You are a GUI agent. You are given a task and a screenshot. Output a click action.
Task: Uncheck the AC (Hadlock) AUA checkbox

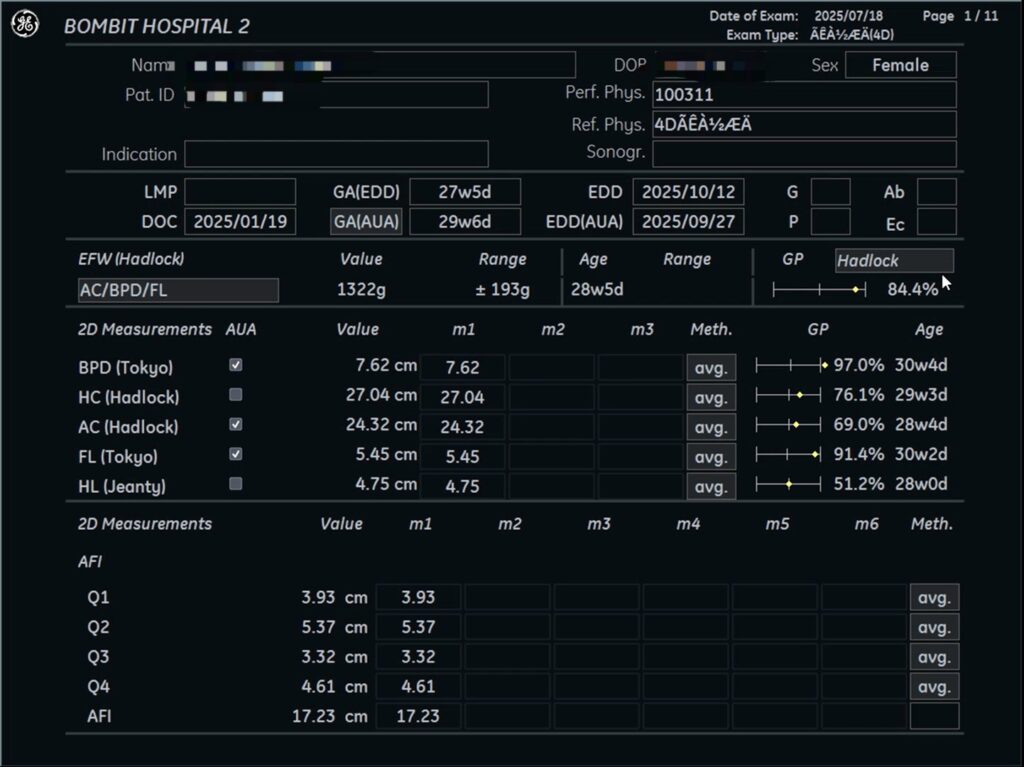pyautogui.click(x=236, y=425)
